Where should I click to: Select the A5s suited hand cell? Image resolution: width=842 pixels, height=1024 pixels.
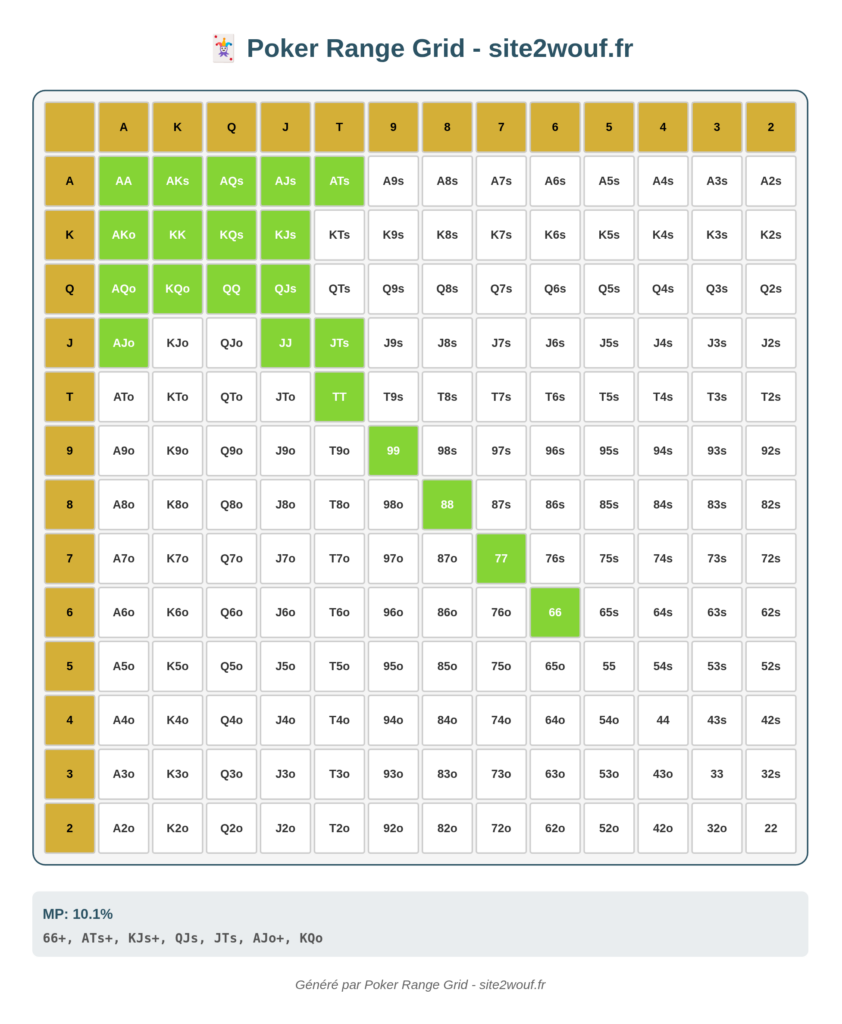coord(609,181)
